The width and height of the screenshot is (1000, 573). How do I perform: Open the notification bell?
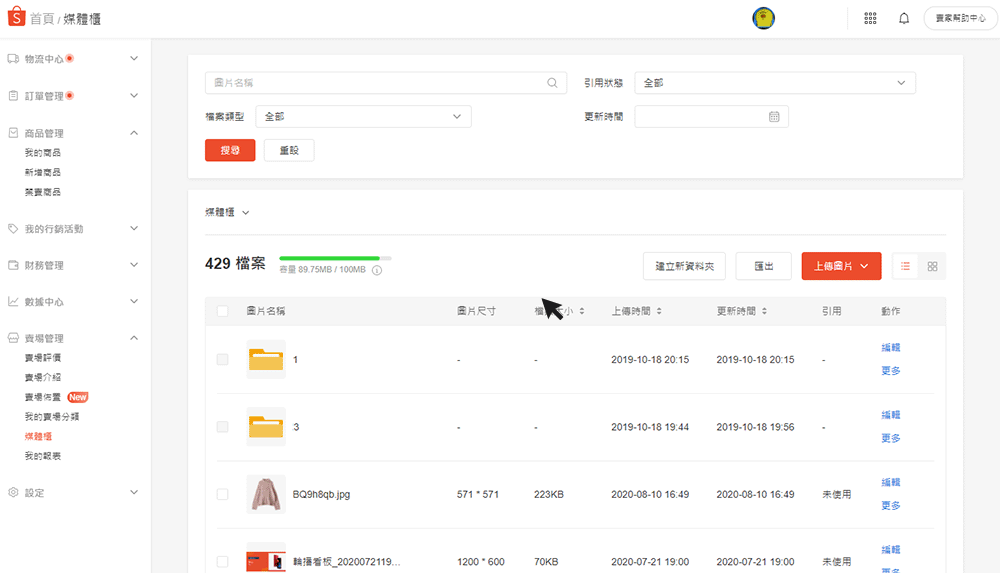[904, 18]
